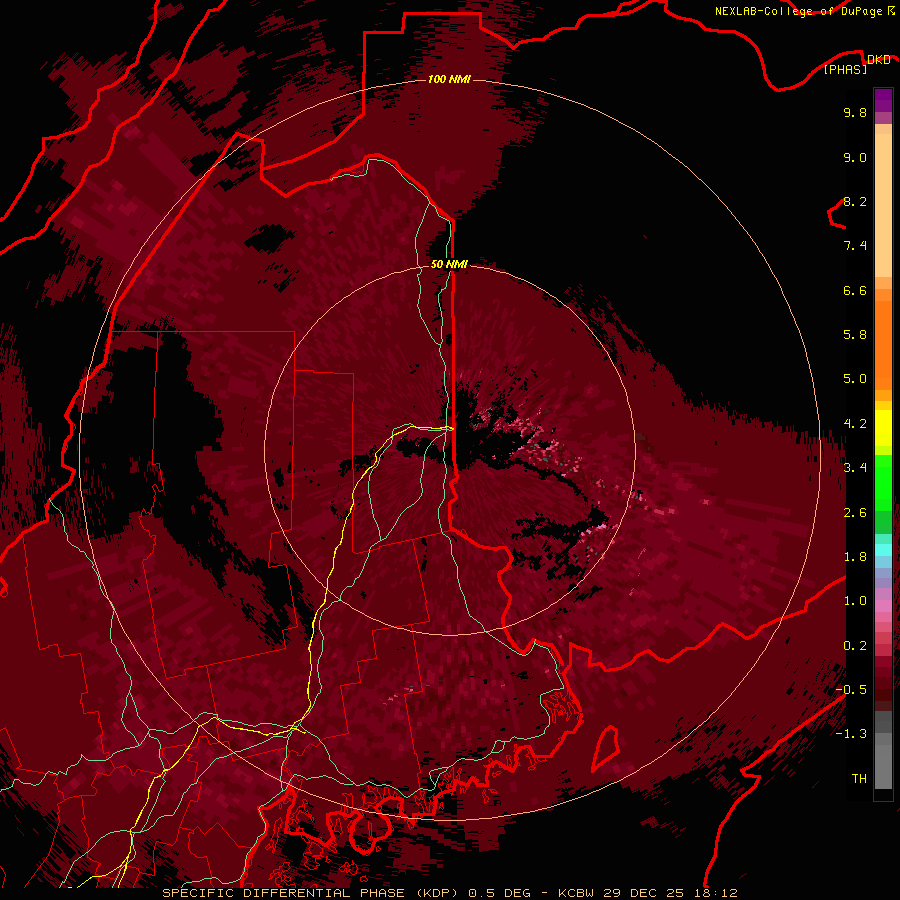Click the 9.8 value on the scale
900x900 pixels.
point(855,112)
